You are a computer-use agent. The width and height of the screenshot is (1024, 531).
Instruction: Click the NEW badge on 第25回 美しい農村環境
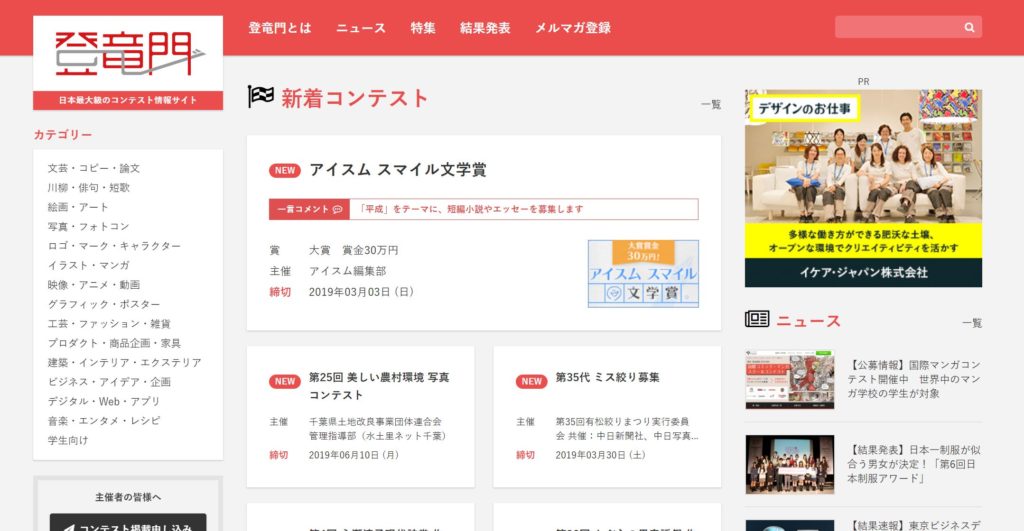point(285,381)
